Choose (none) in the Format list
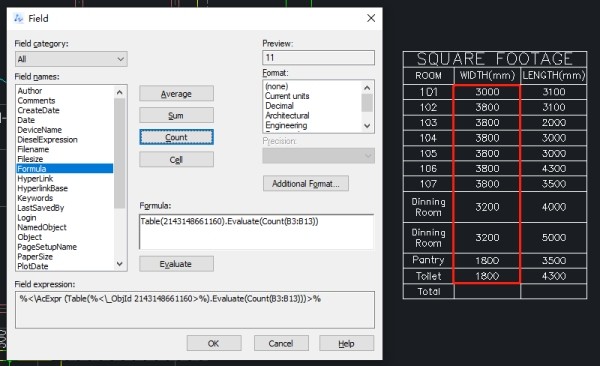 coord(277,87)
